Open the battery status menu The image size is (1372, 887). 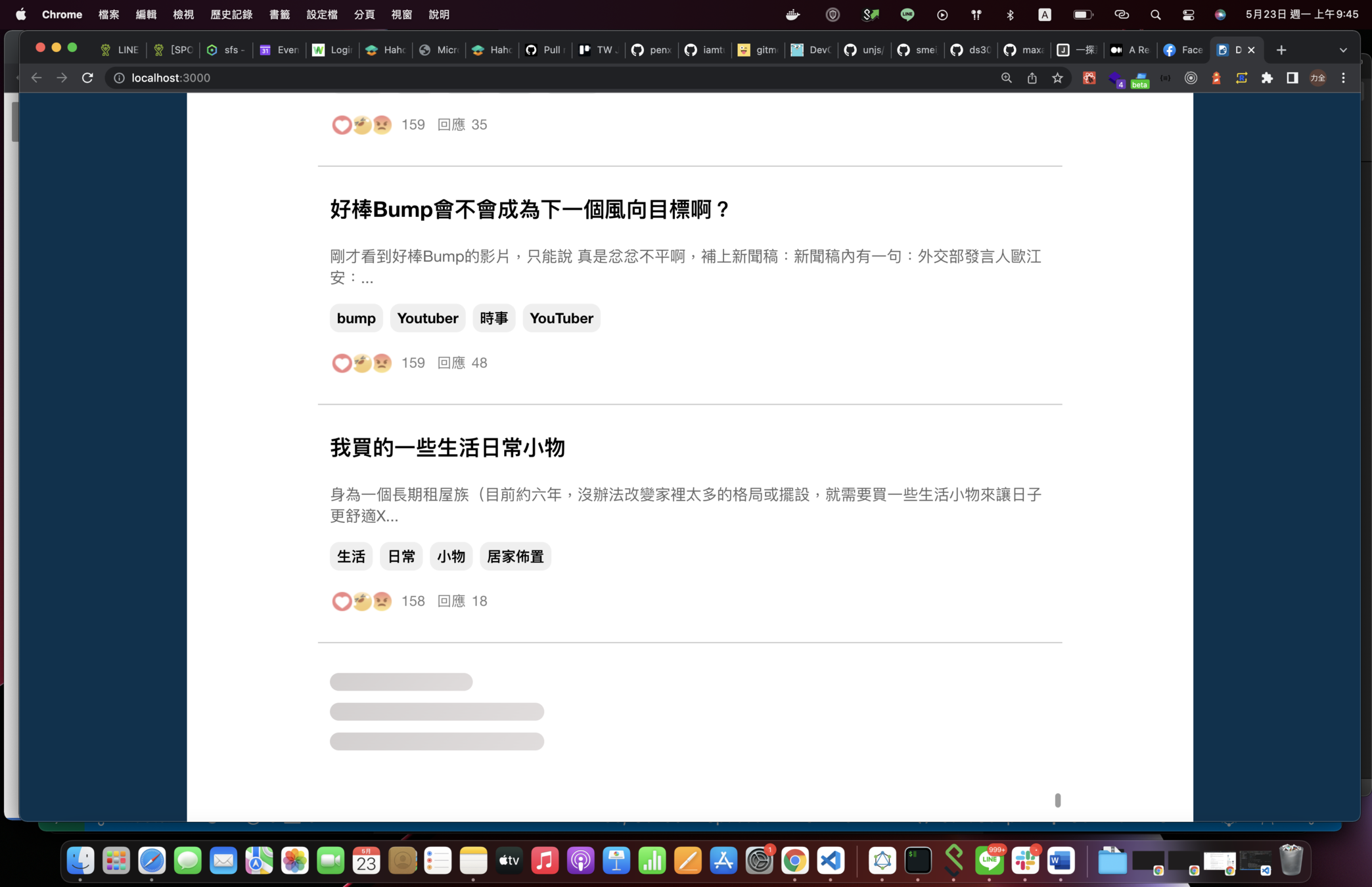point(1082,14)
